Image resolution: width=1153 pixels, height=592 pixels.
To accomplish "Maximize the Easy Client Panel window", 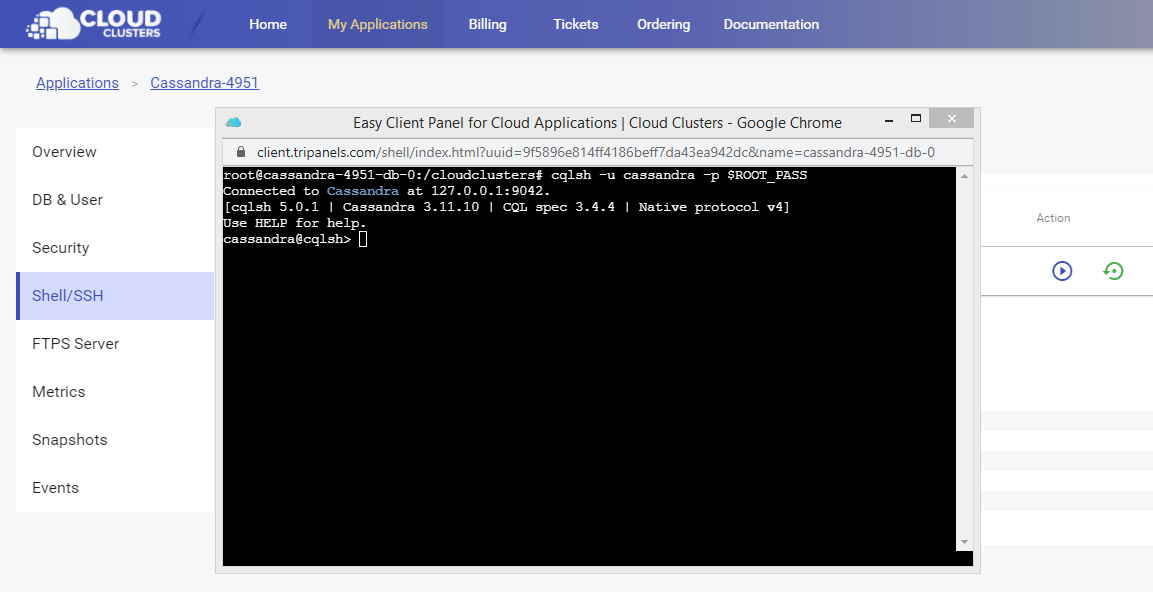I will [915, 118].
